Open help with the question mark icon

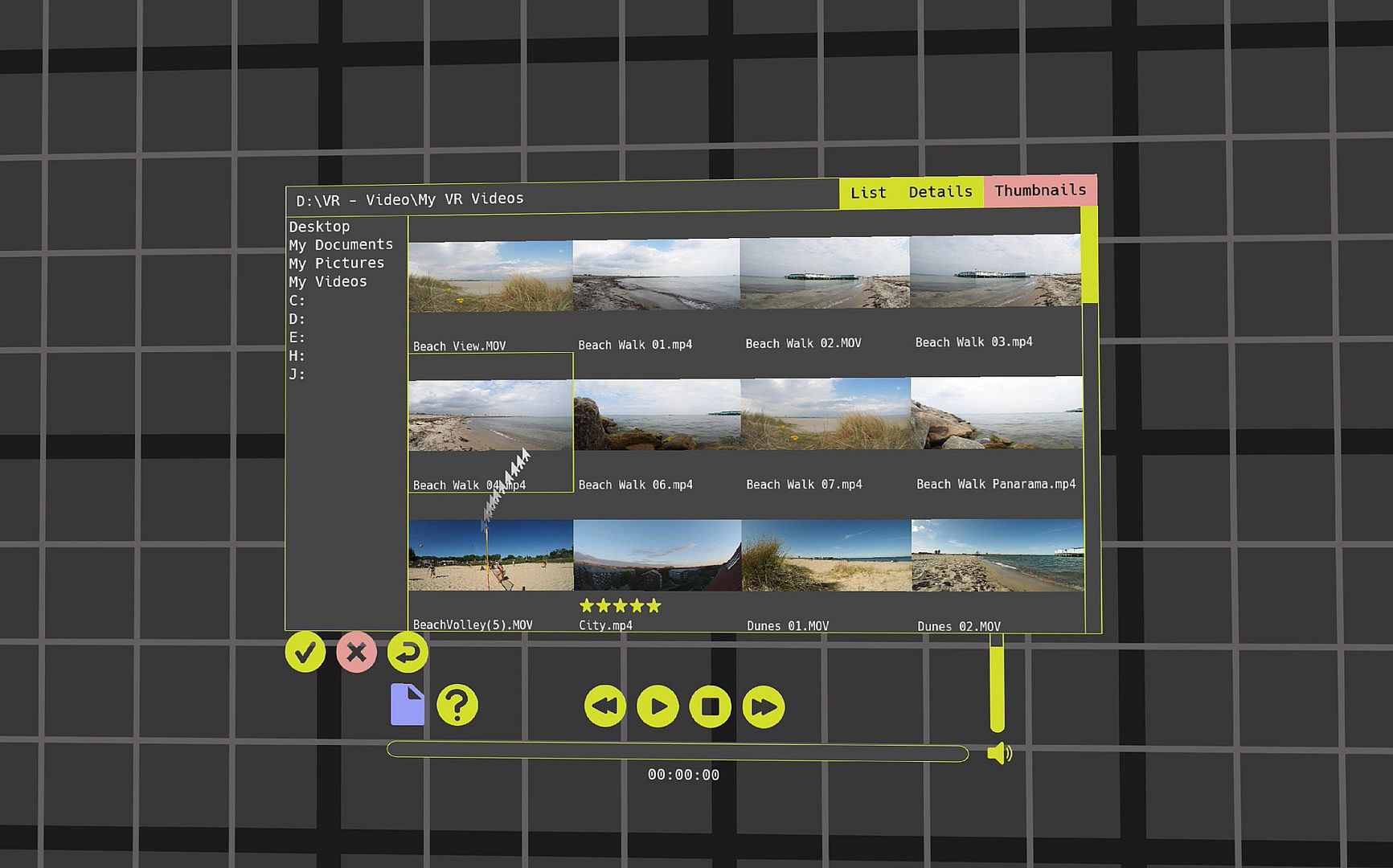click(457, 706)
